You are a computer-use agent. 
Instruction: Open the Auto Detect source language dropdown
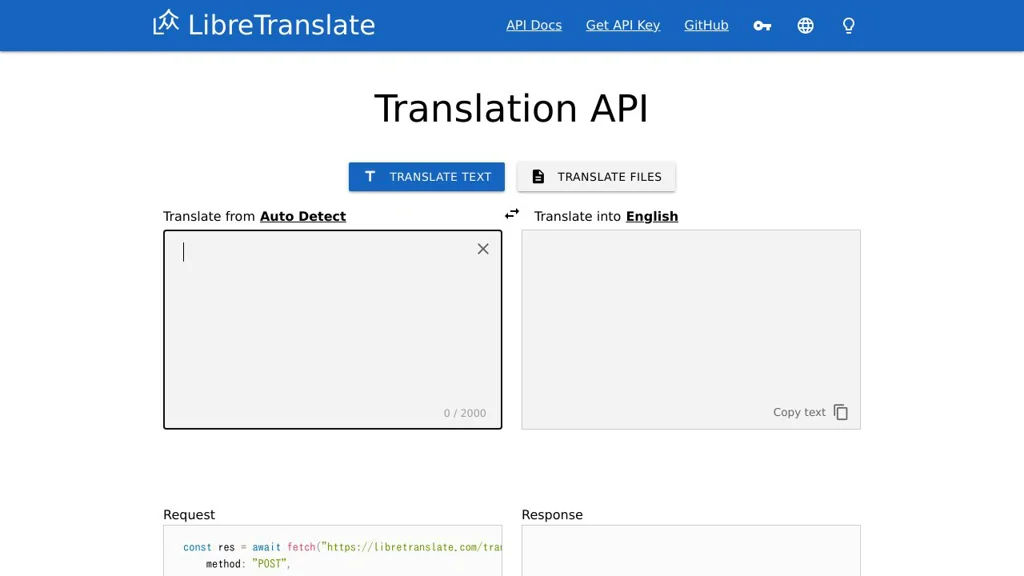(x=302, y=216)
